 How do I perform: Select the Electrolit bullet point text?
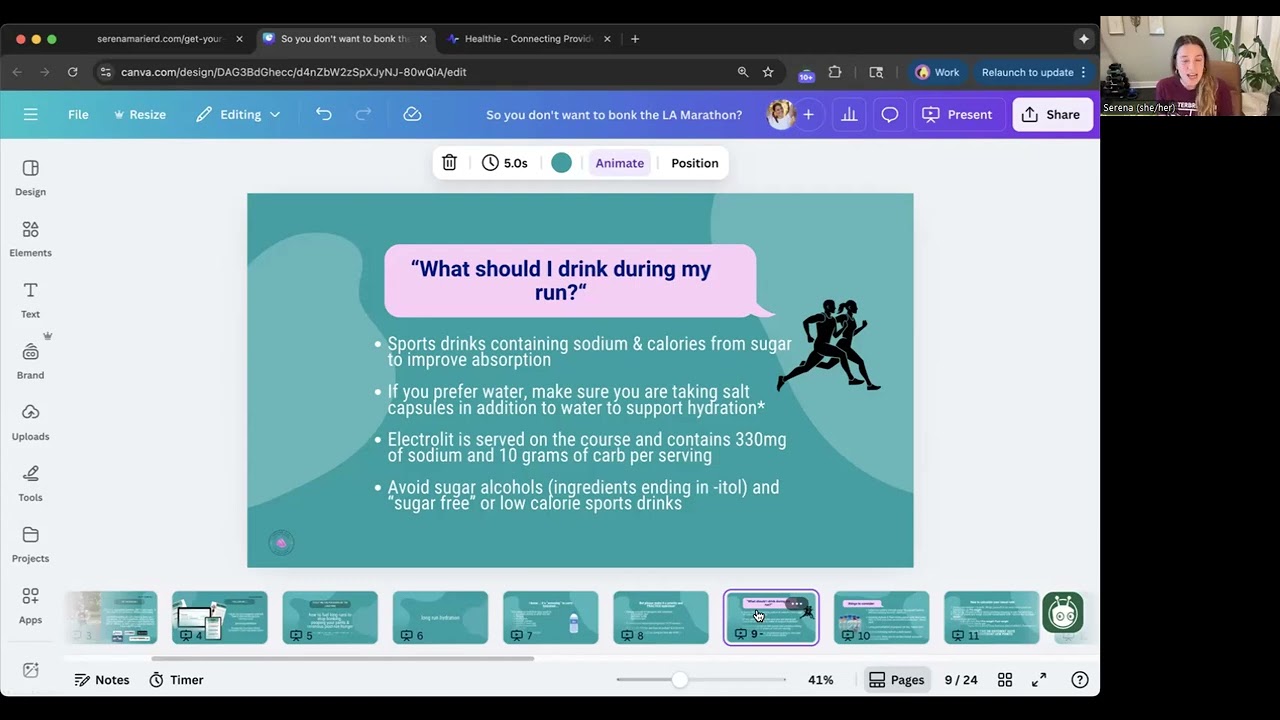pos(587,447)
